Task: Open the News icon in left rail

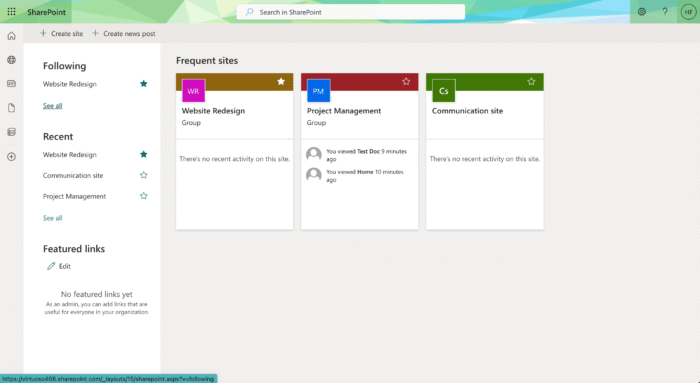Action: [12, 83]
